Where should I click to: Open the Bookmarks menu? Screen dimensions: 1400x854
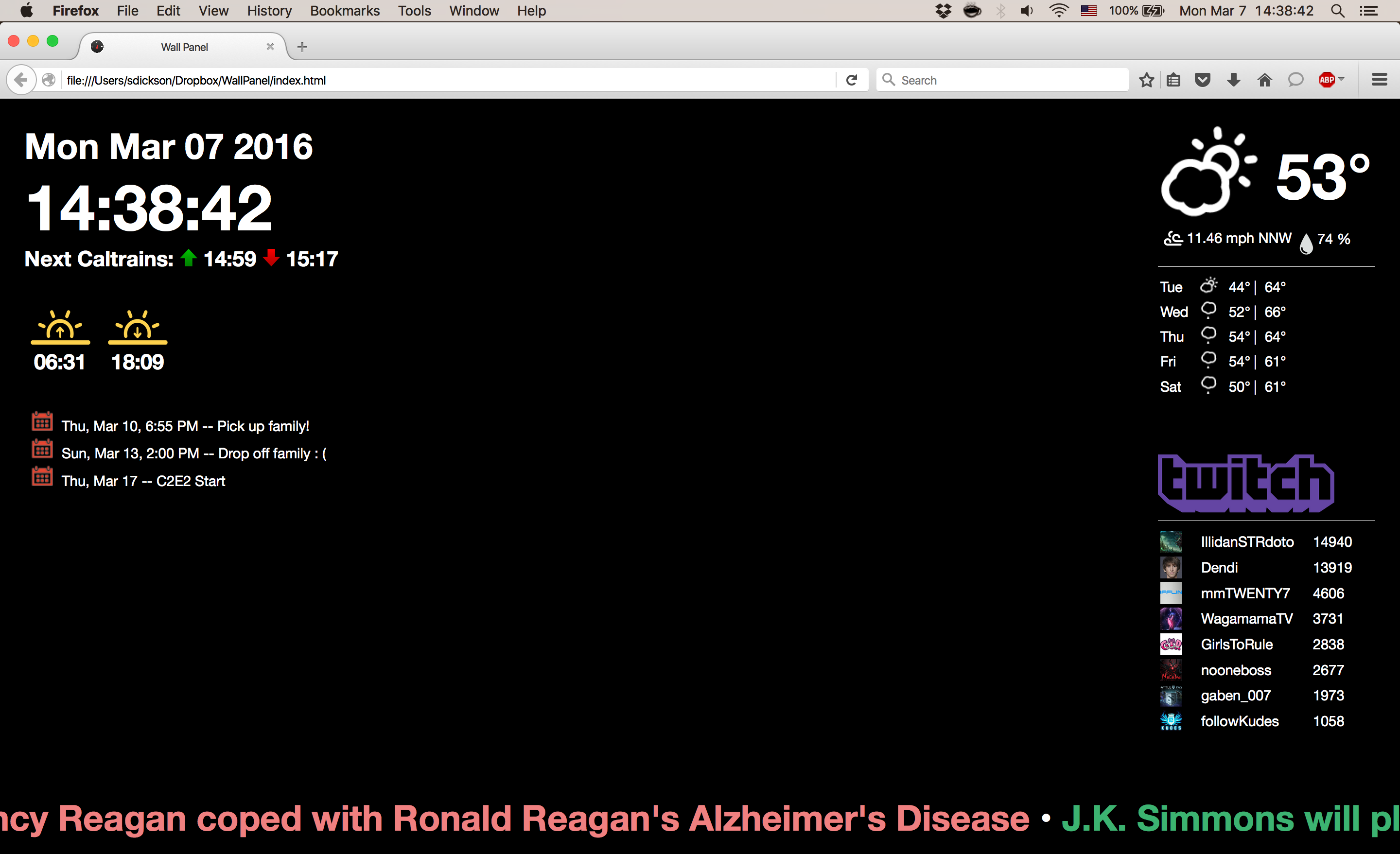tap(344, 11)
